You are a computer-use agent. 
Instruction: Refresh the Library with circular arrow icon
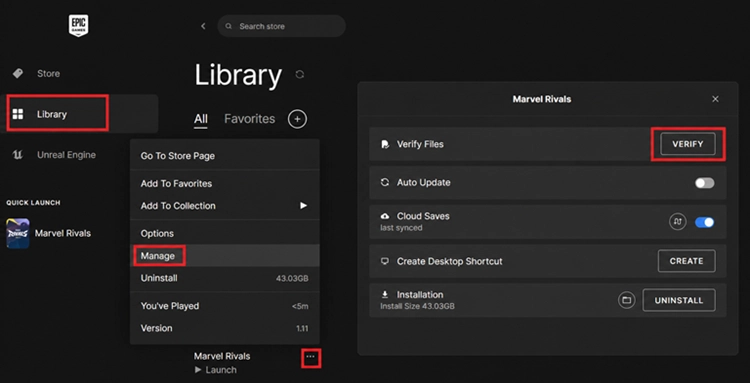(300, 75)
